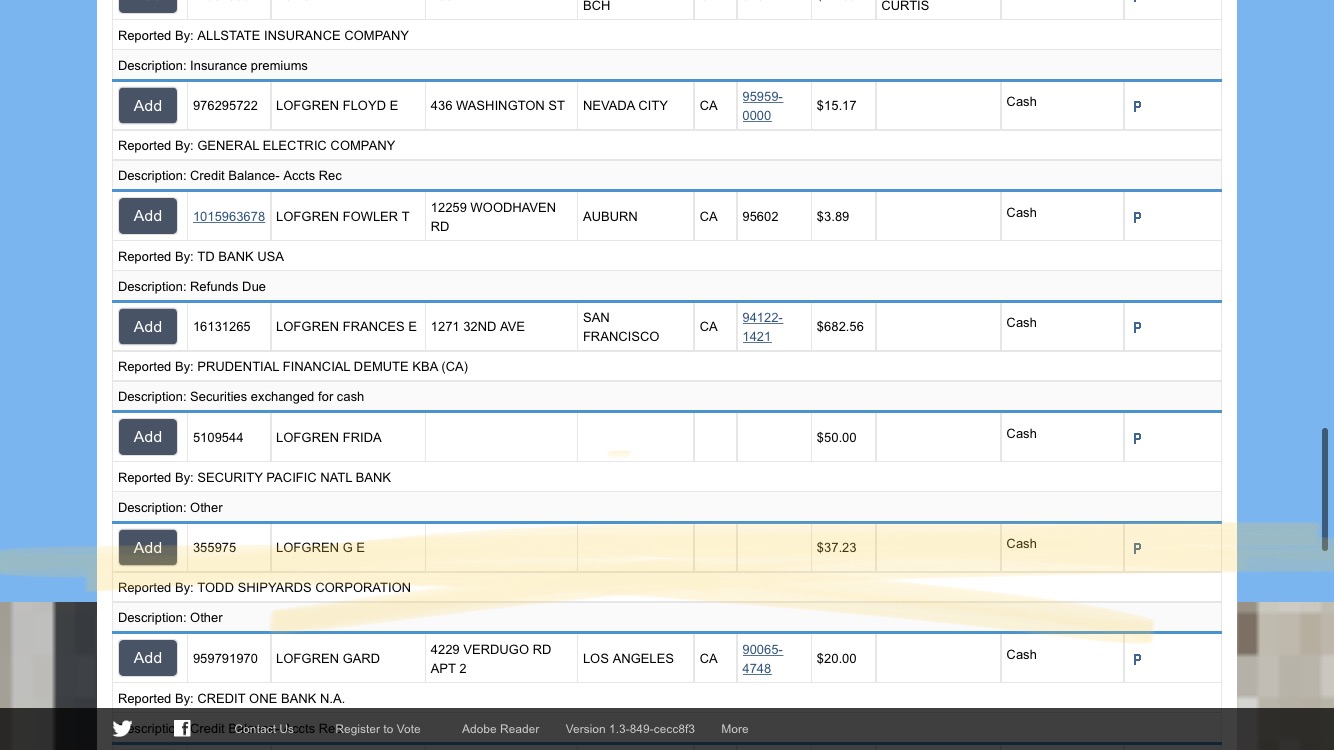Click the P icon in the LOFGREN FOWLER T row
Image resolution: width=1334 pixels, height=750 pixels.
click(1137, 217)
